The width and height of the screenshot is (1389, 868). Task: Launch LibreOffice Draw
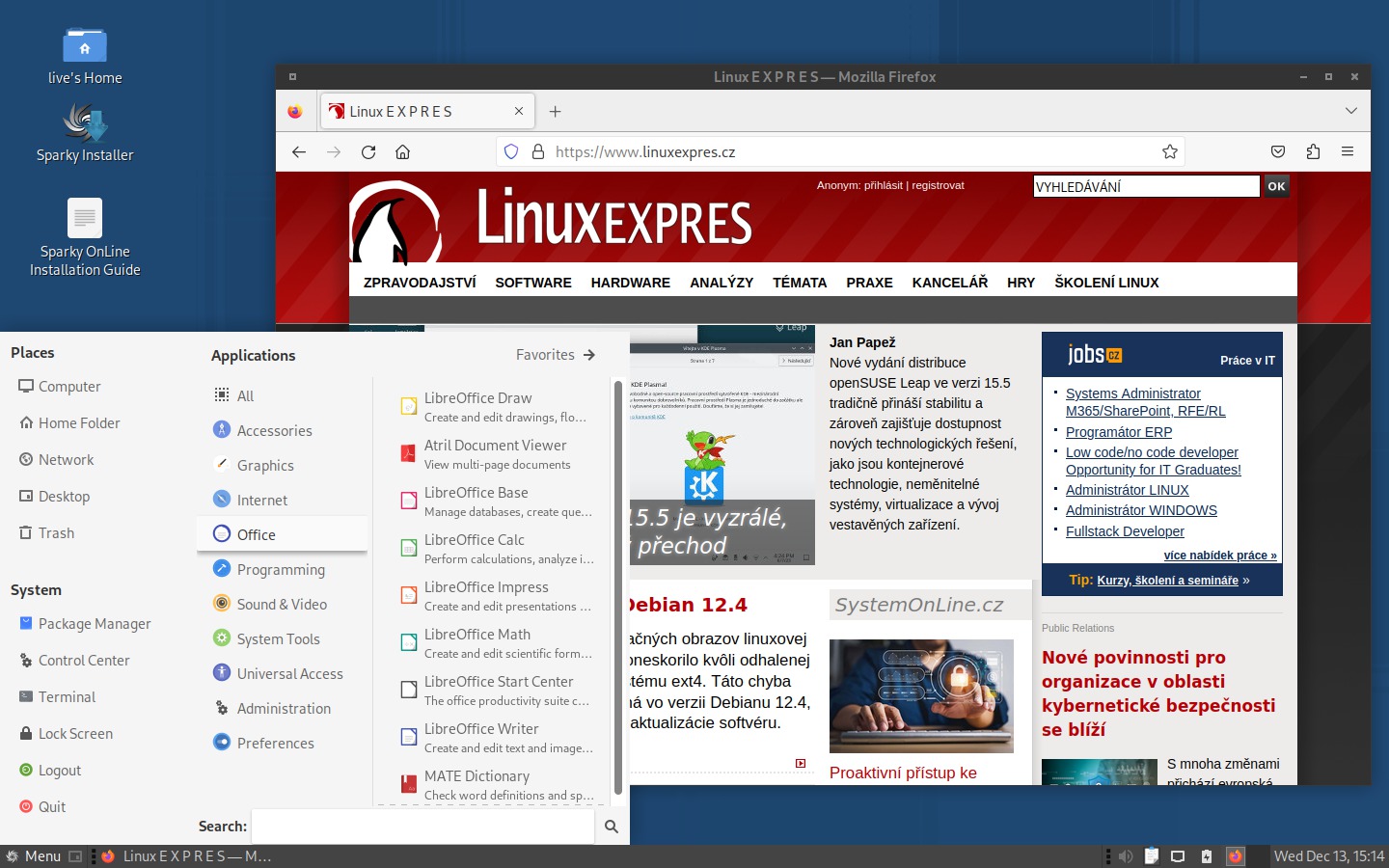click(x=497, y=407)
